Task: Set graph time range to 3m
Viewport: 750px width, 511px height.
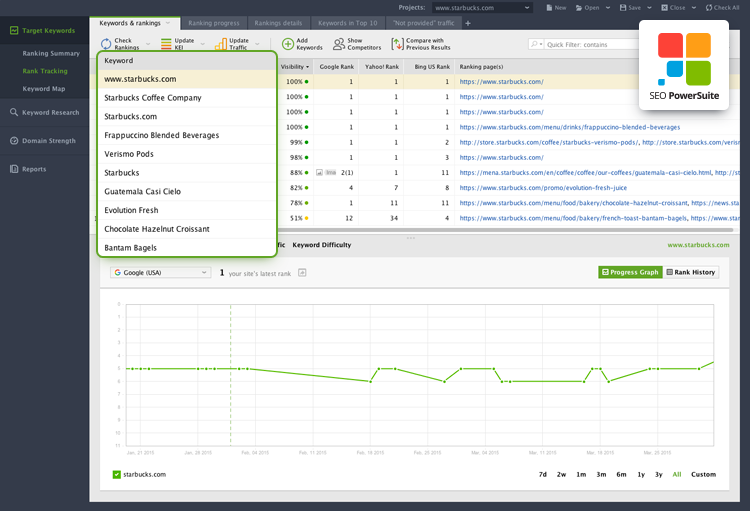Action: coord(601,474)
